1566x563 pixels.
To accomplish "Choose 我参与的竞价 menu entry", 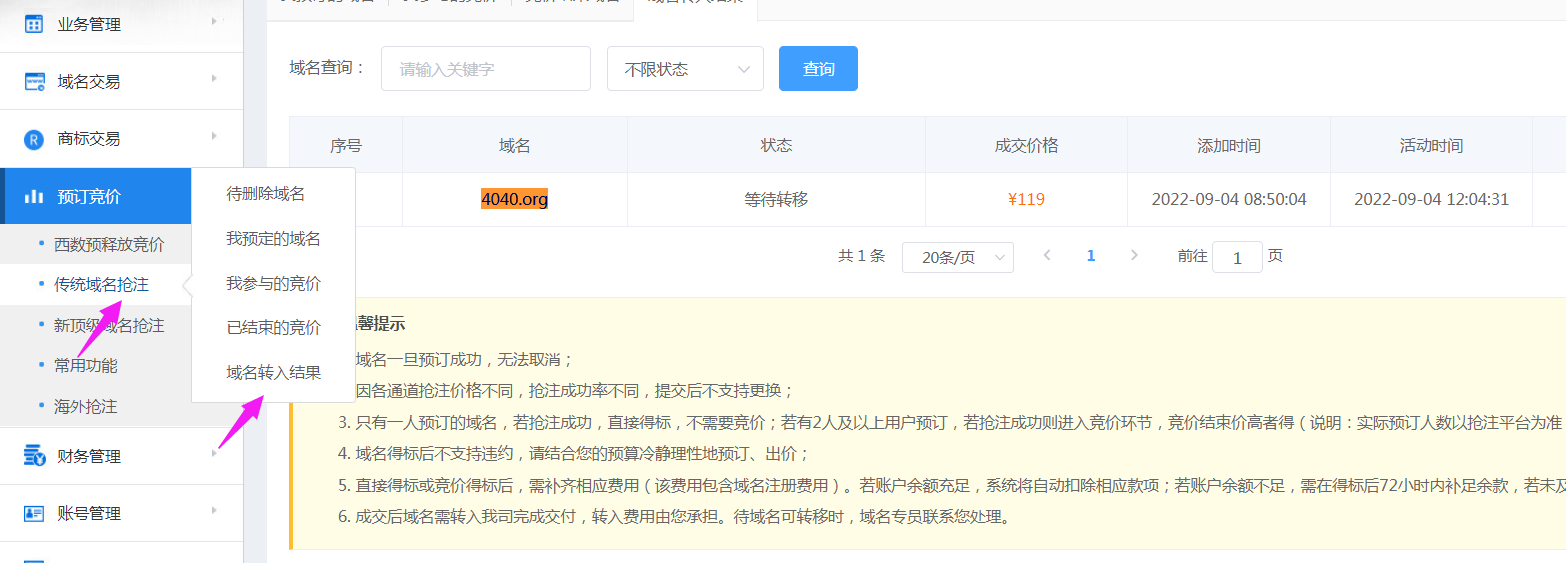I will click(273, 284).
